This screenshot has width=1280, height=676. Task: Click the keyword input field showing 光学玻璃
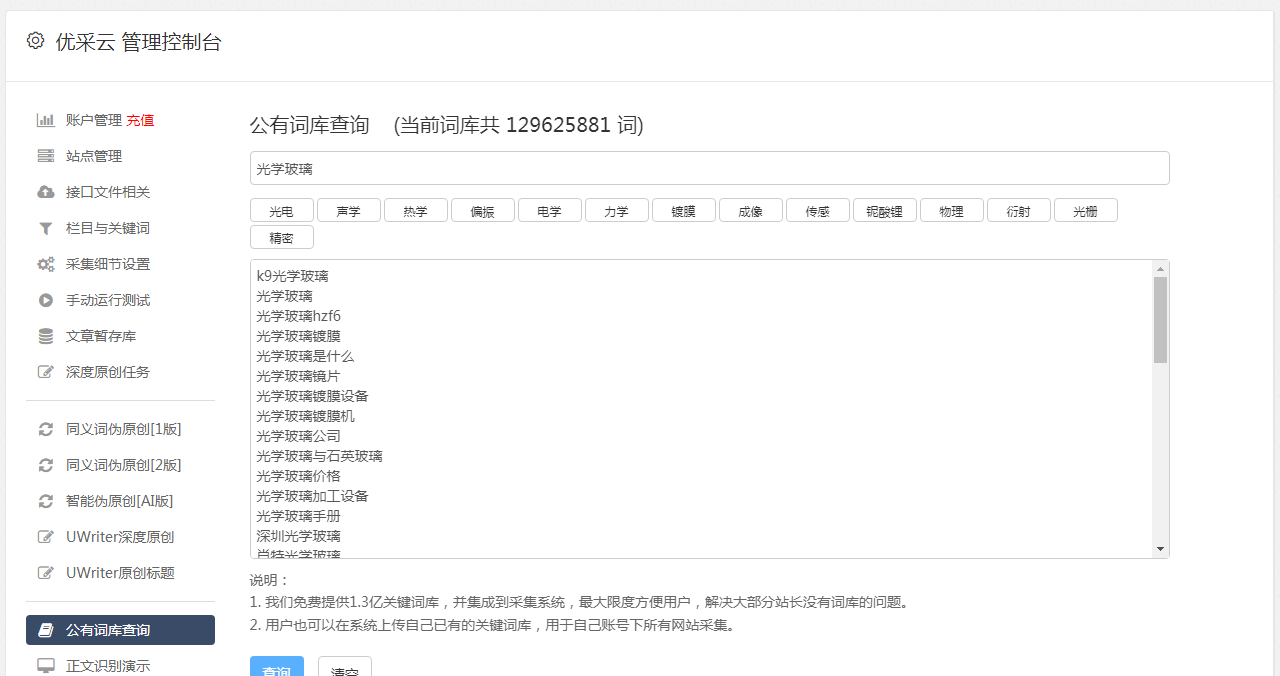tap(709, 167)
